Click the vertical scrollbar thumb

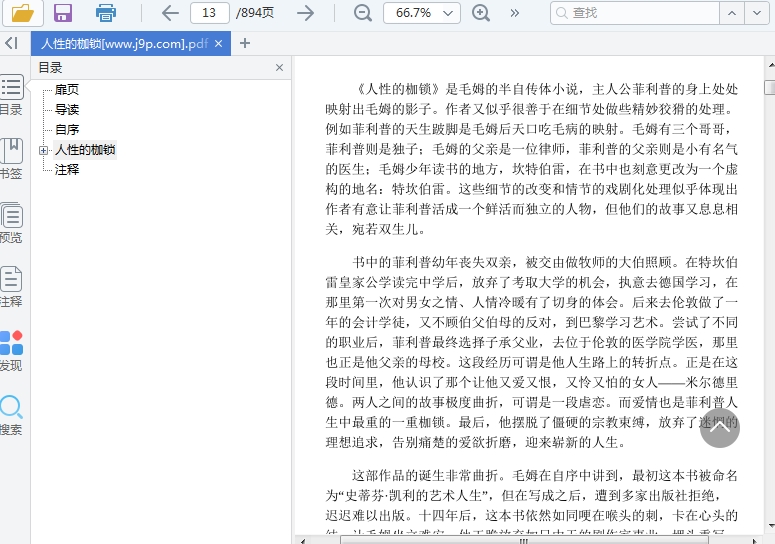click(x=770, y=87)
